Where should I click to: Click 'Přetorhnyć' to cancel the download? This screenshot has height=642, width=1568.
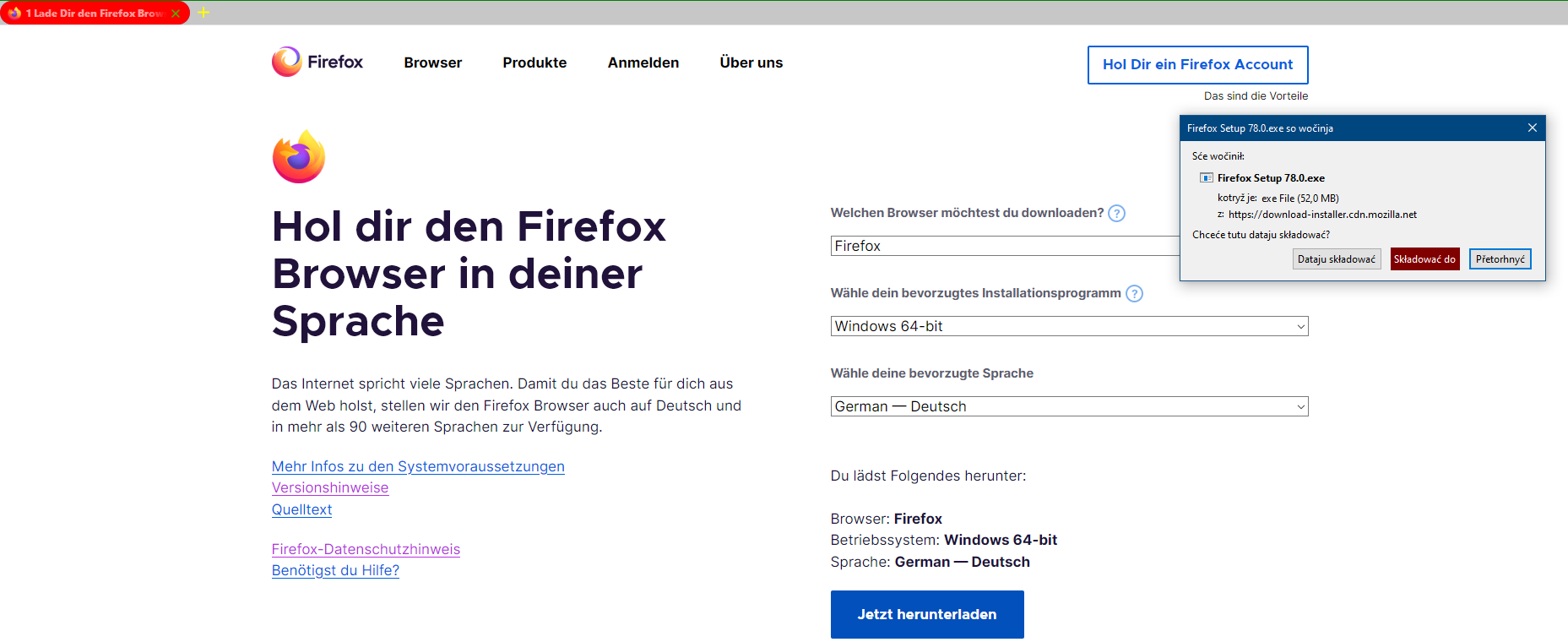tap(1500, 259)
